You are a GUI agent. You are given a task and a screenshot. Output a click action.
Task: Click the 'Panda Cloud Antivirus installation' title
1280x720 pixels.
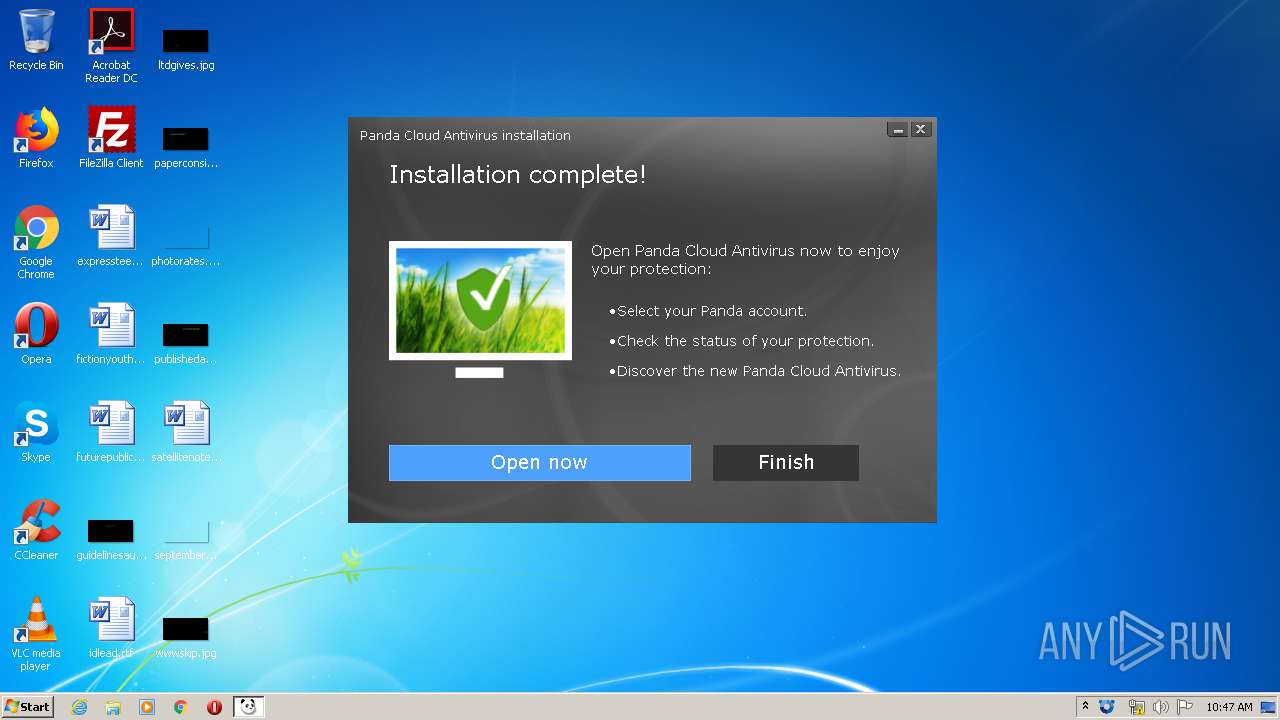[465, 135]
